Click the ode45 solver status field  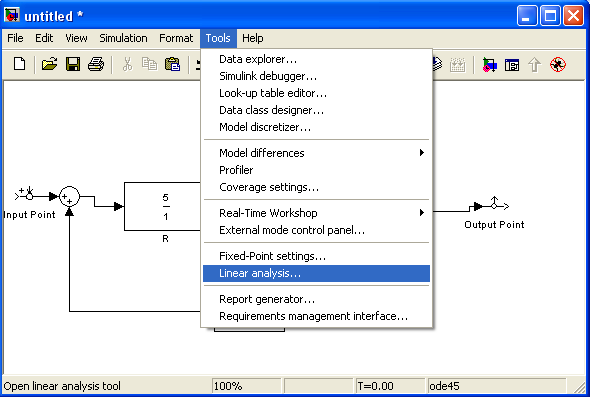tap(497, 386)
